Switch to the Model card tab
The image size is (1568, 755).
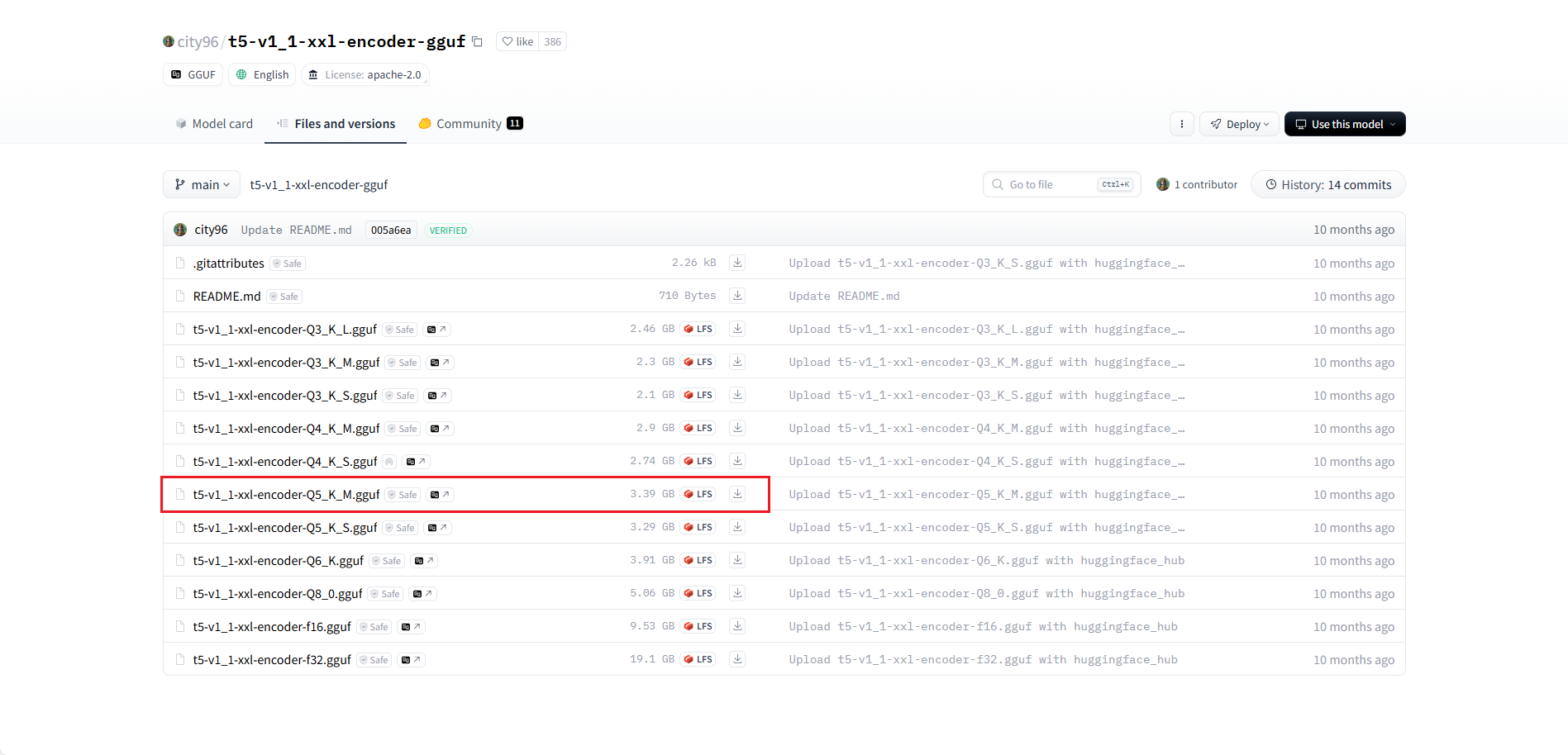(214, 124)
